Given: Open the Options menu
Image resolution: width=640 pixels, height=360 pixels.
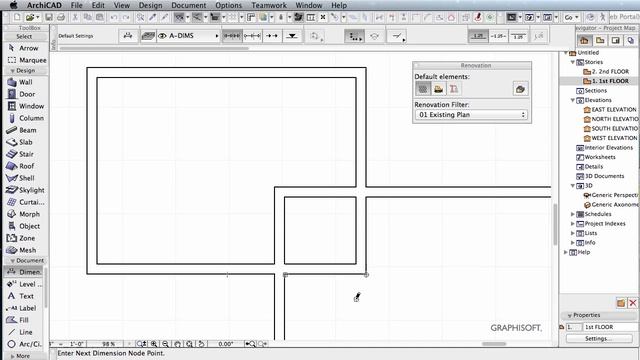Looking at the screenshot, I should 229,5.
